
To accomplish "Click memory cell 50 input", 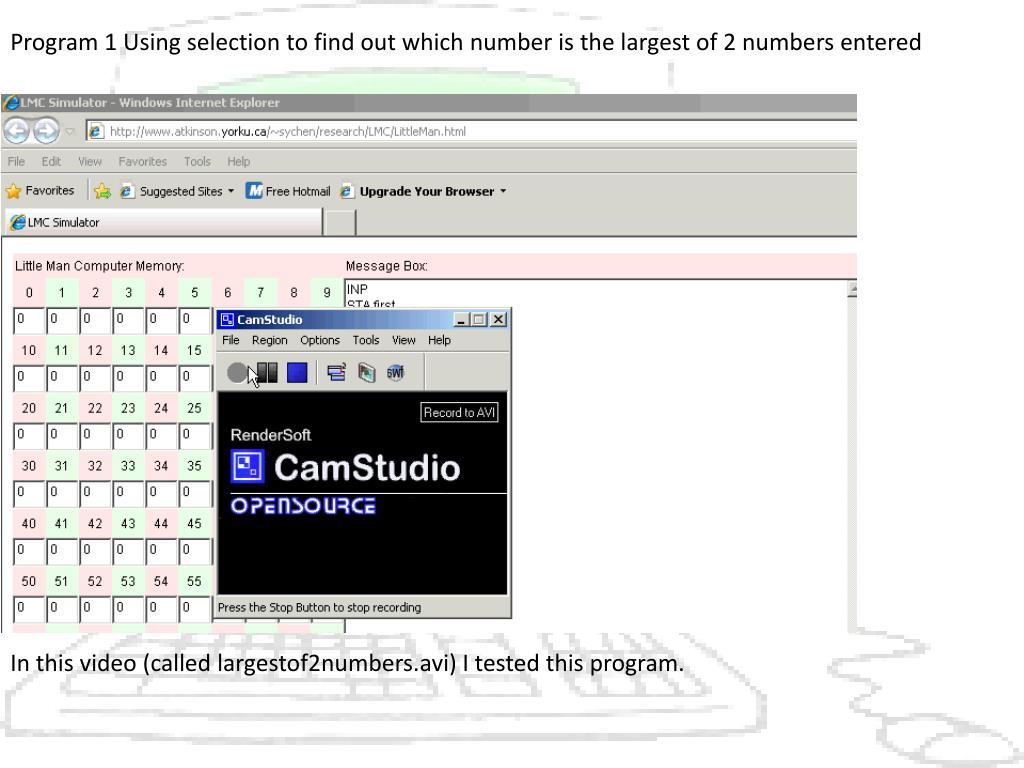I will [29, 609].
